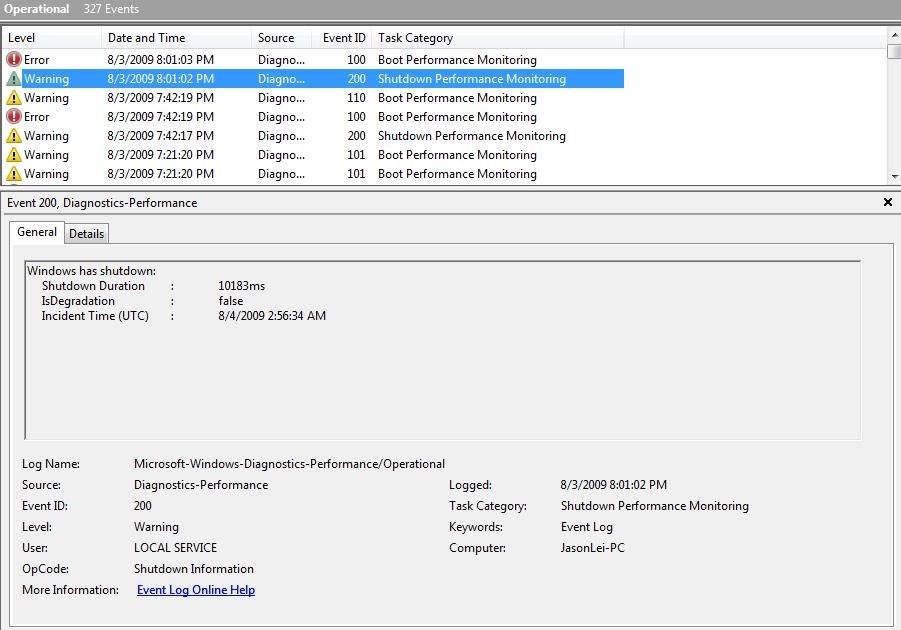Sort events by Level column
Image resolution: width=901 pixels, height=630 pixels.
tap(52, 38)
